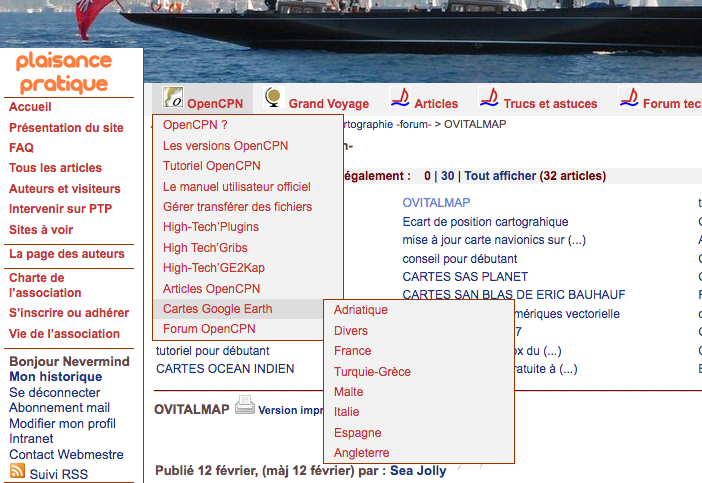This screenshot has width=702, height=483.
Task: Choose Italie in the submenu
Action: [x=347, y=412]
